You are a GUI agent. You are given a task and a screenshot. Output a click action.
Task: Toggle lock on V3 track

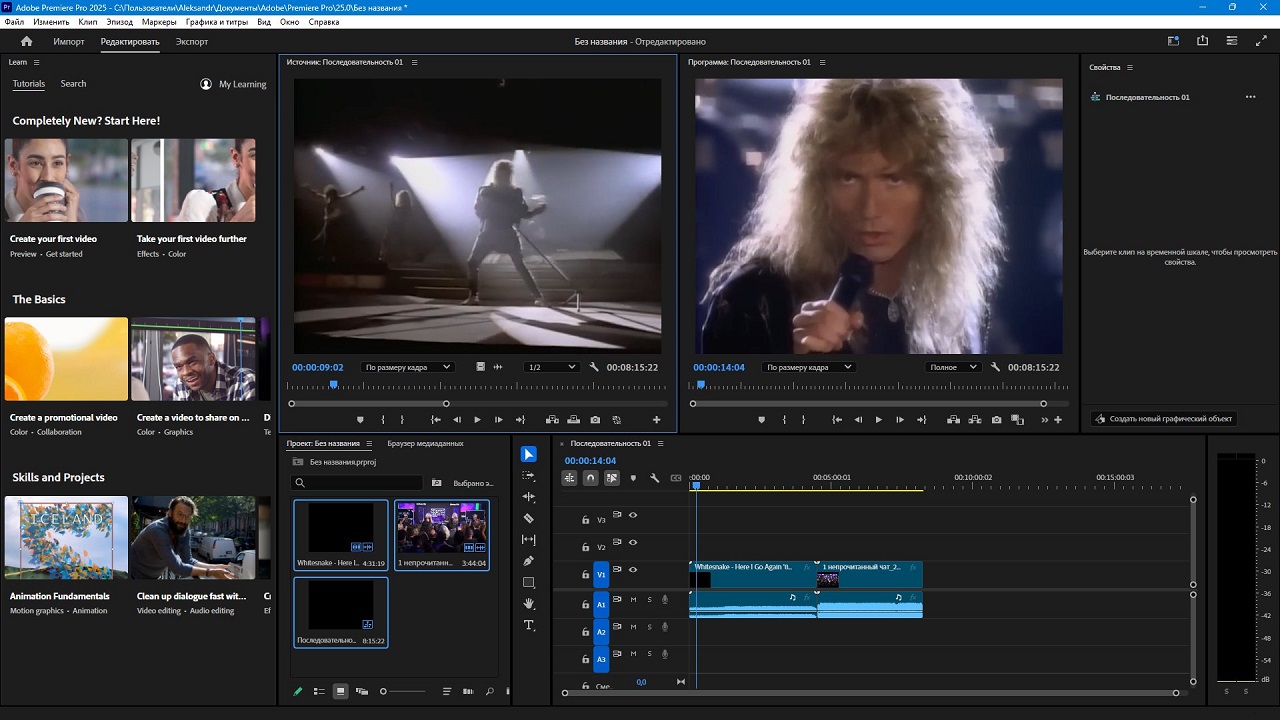click(x=586, y=520)
